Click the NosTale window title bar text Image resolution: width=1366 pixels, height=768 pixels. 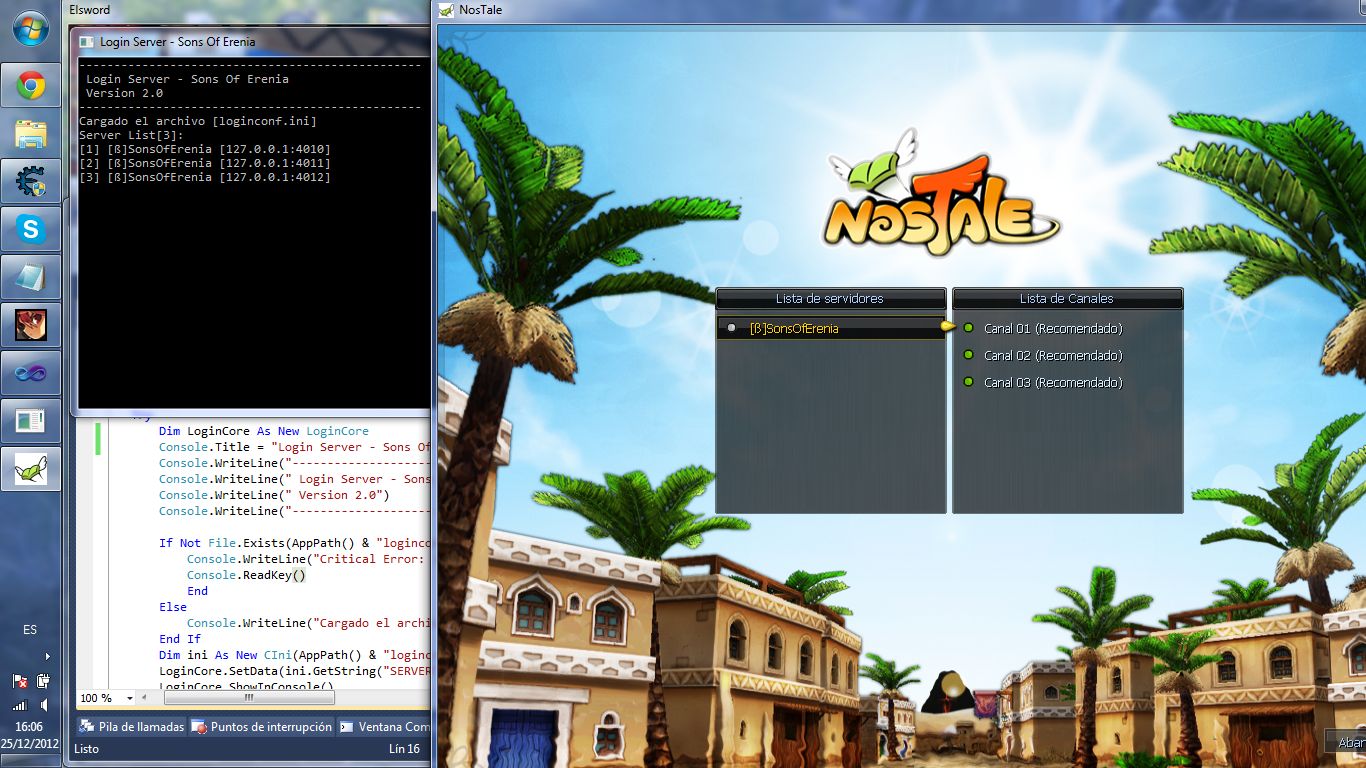480,10
